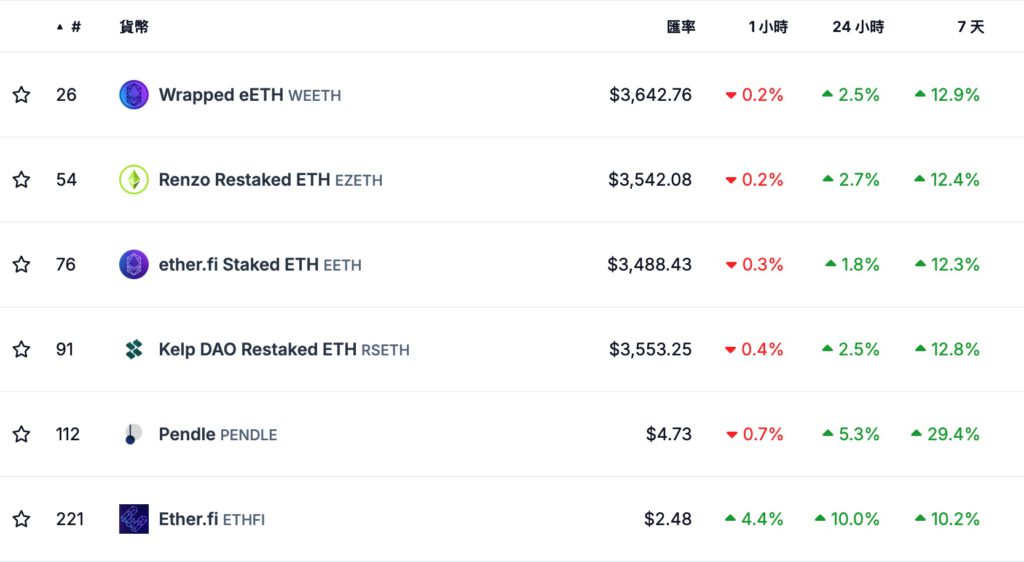Open the Wrapped eETH WEETH link
Image resolution: width=1024 pixels, height=562 pixels.
249,95
